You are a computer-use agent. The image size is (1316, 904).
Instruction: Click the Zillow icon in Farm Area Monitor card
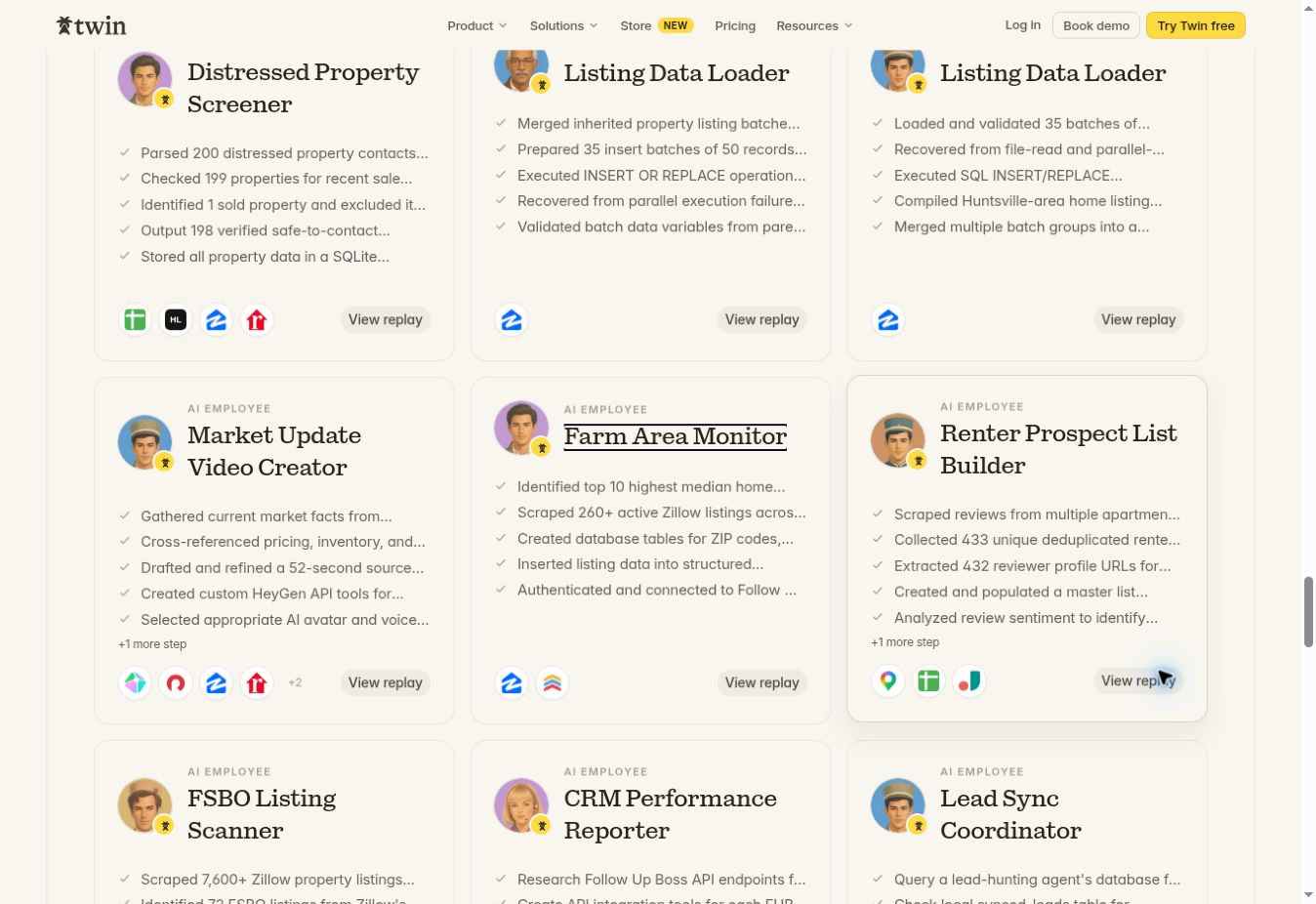pyautogui.click(x=512, y=683)
